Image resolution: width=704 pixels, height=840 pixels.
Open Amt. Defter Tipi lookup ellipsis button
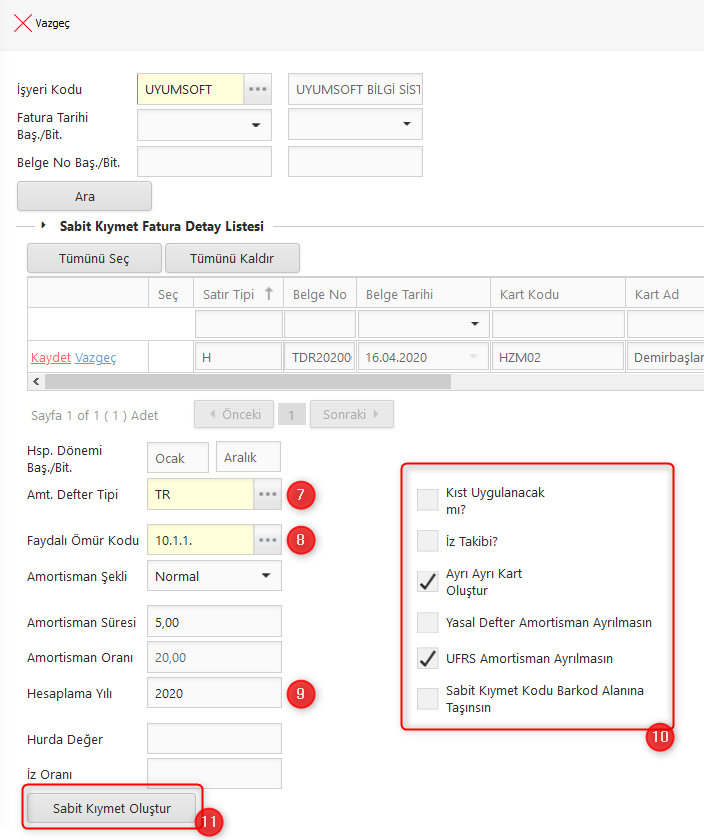(x=267, y=494)
